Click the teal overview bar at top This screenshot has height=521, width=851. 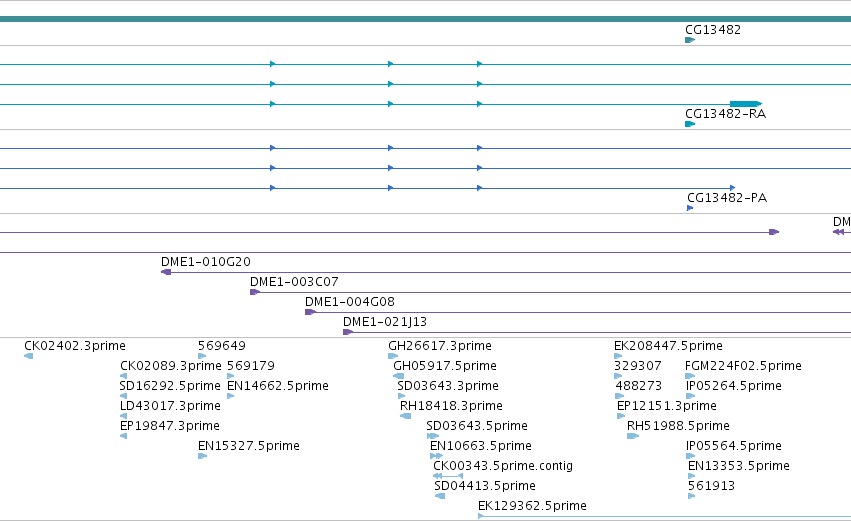point(426,19)
